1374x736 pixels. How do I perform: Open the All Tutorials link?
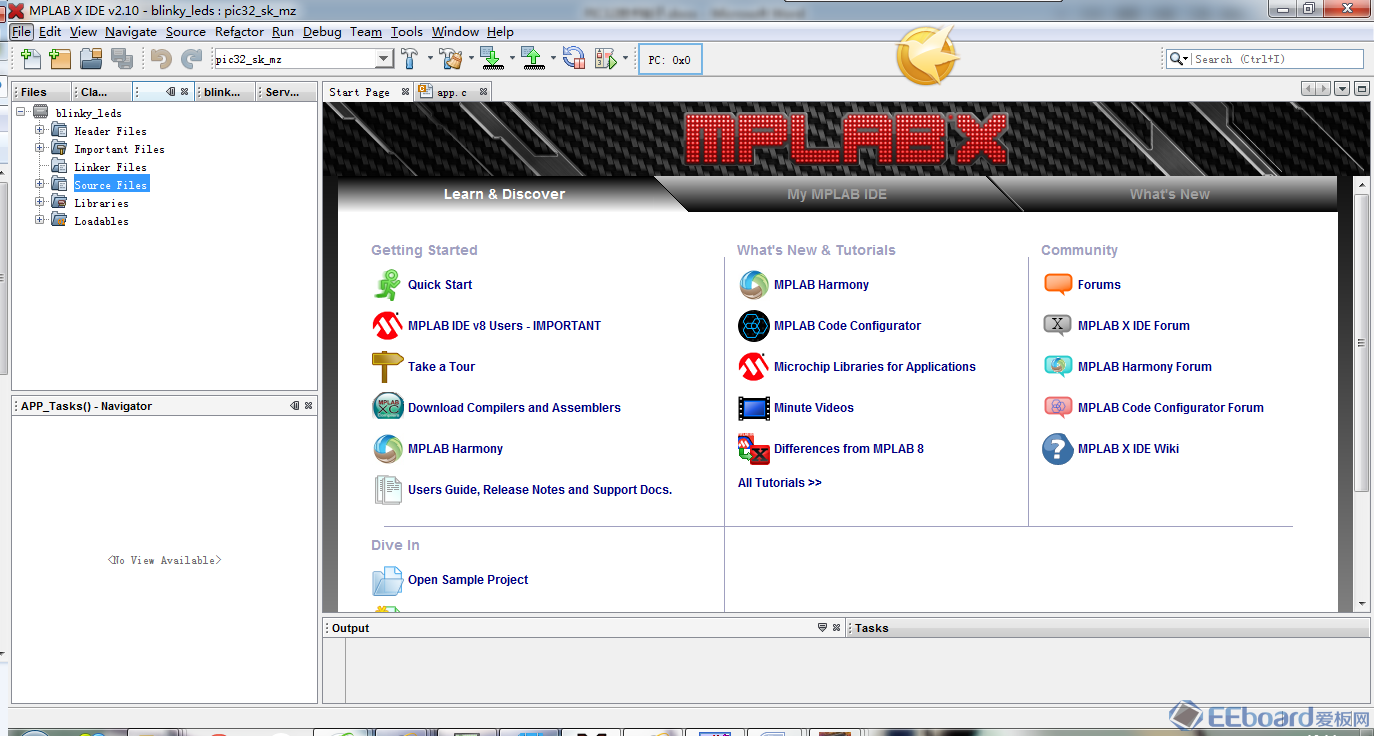[780, 483]
